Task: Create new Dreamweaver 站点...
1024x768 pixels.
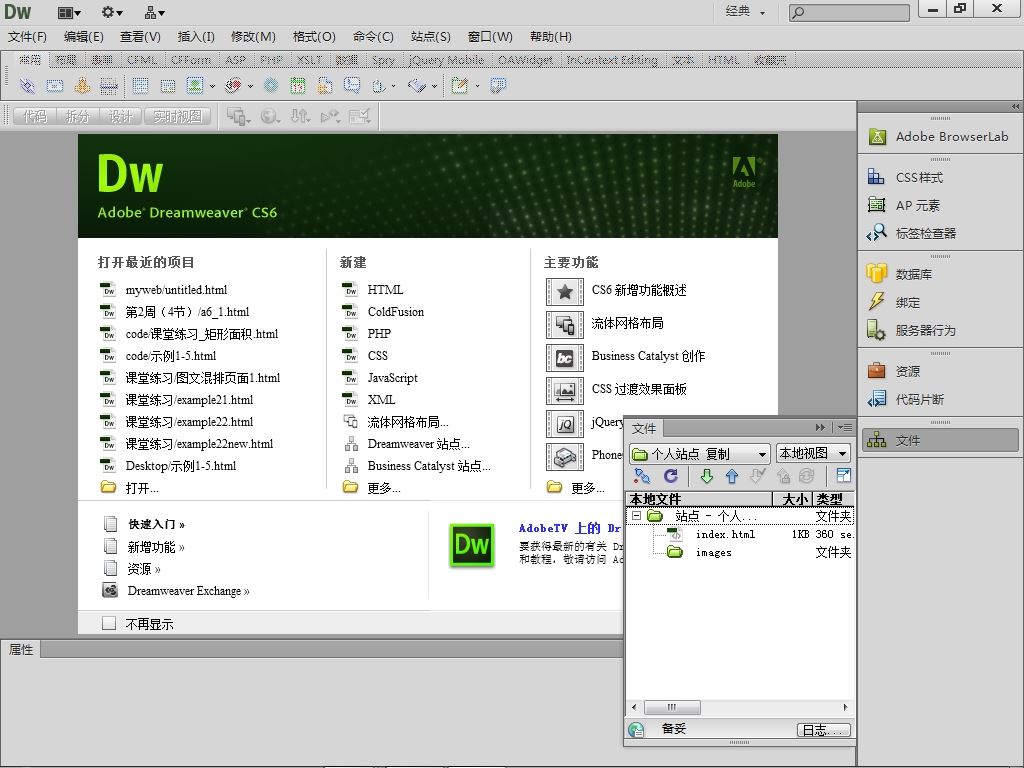Action: (x=406, y=444)
